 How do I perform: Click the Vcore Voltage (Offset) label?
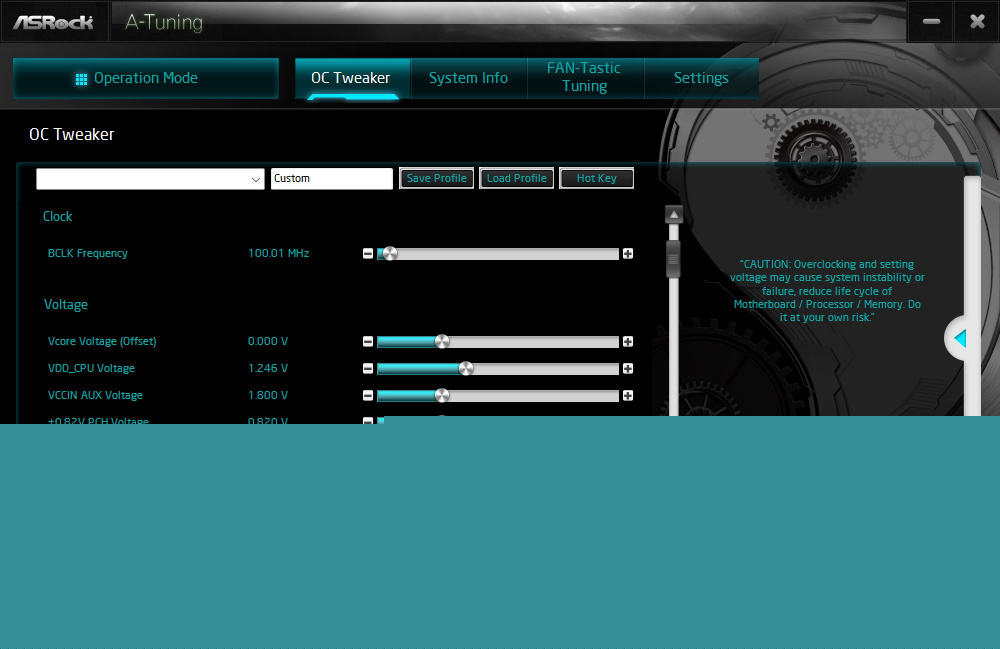click(x=102, y=342)
